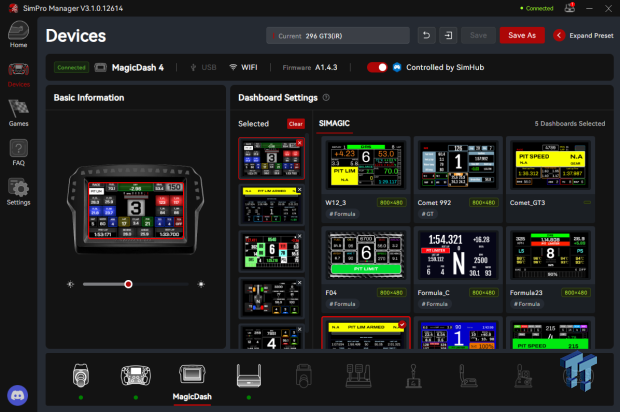This screenshot has width=620, height=412.
Task: Open the Home sidebar page
Action: [x=19, y=35]
